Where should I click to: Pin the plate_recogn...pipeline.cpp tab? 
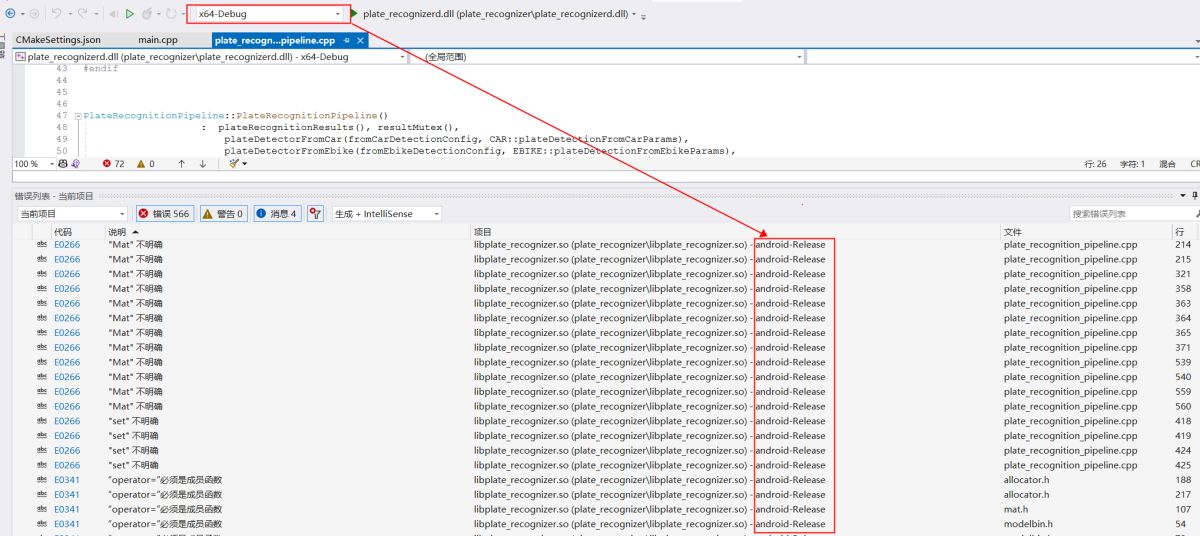coord(347,40)
